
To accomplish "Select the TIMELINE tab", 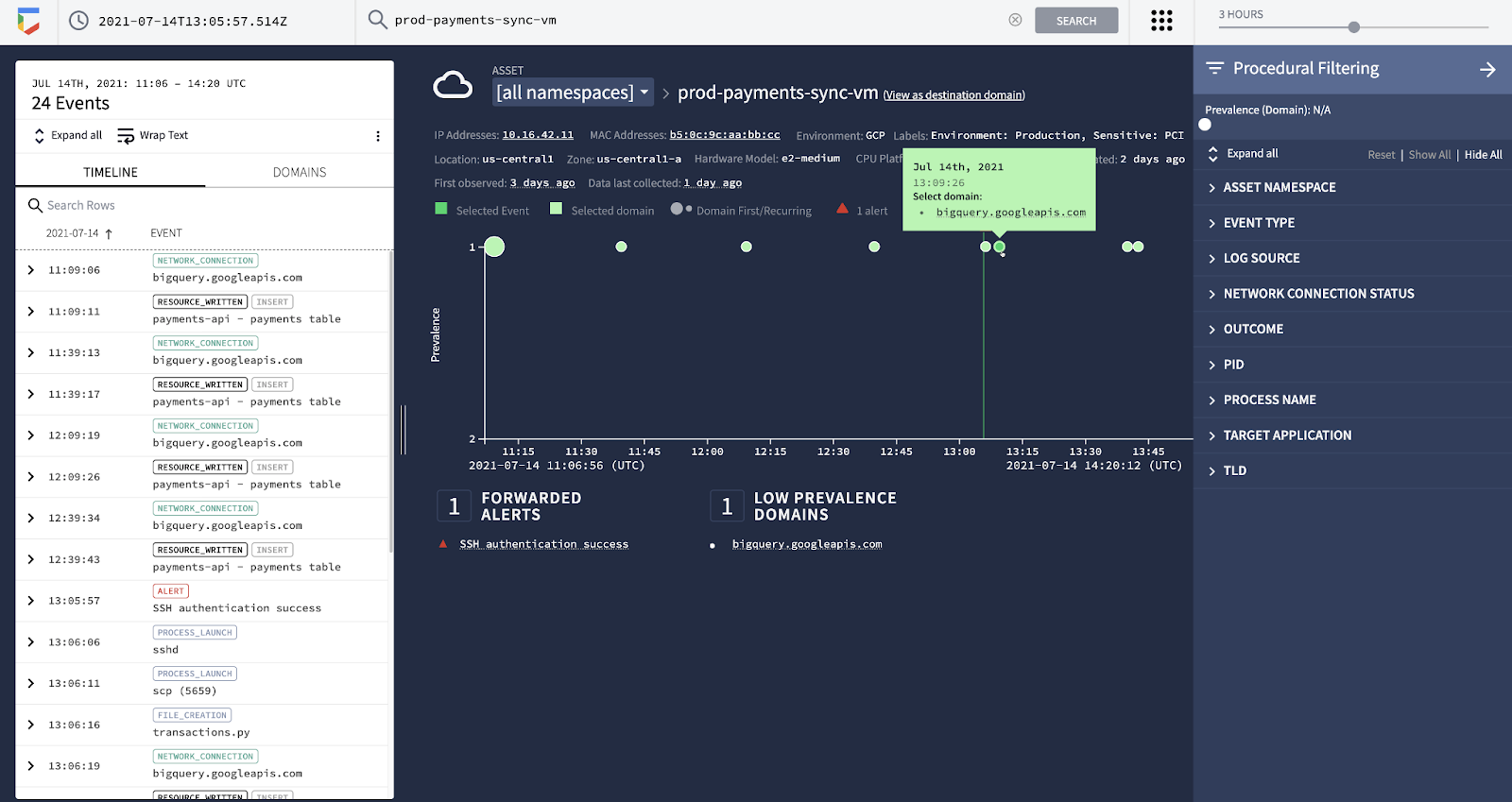I will click(x=111, y=172).
